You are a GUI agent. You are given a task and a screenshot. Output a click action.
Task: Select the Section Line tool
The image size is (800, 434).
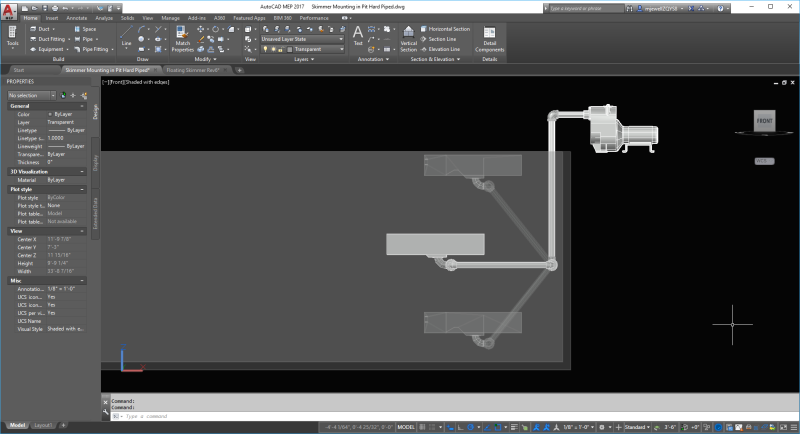click(x=438, y=39)
